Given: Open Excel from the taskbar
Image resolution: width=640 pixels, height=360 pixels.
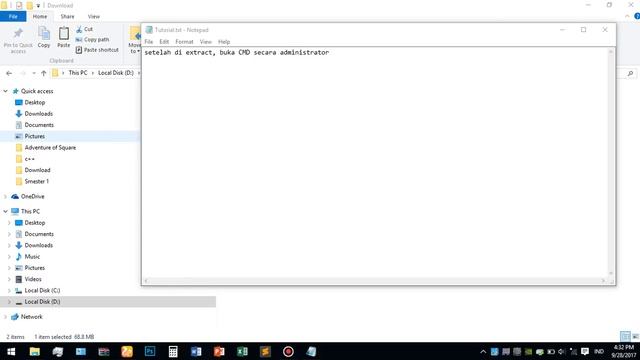Looking at the screenshot, I should [242, 351].
